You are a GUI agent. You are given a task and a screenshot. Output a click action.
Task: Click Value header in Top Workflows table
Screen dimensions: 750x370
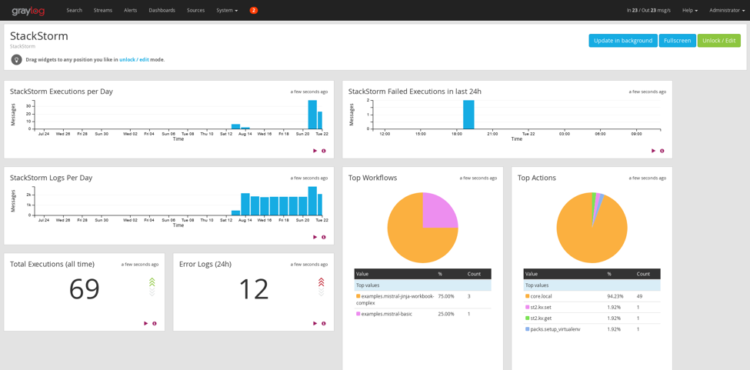tap(362, 274)
